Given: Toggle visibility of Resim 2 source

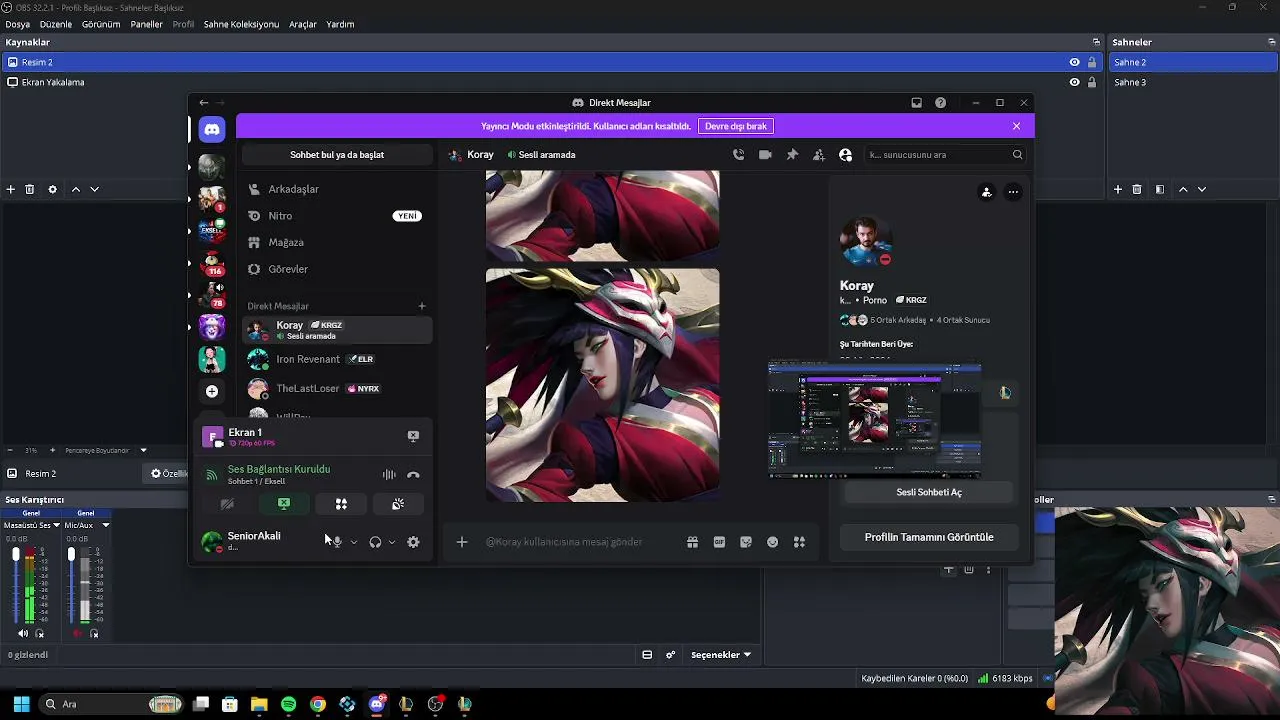Looking at the screenshot, I should [1075, 62].
